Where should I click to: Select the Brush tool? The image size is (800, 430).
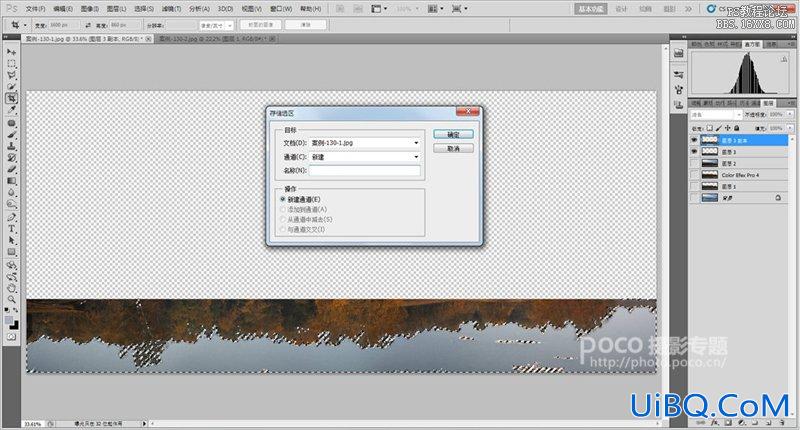coord(11,135)
